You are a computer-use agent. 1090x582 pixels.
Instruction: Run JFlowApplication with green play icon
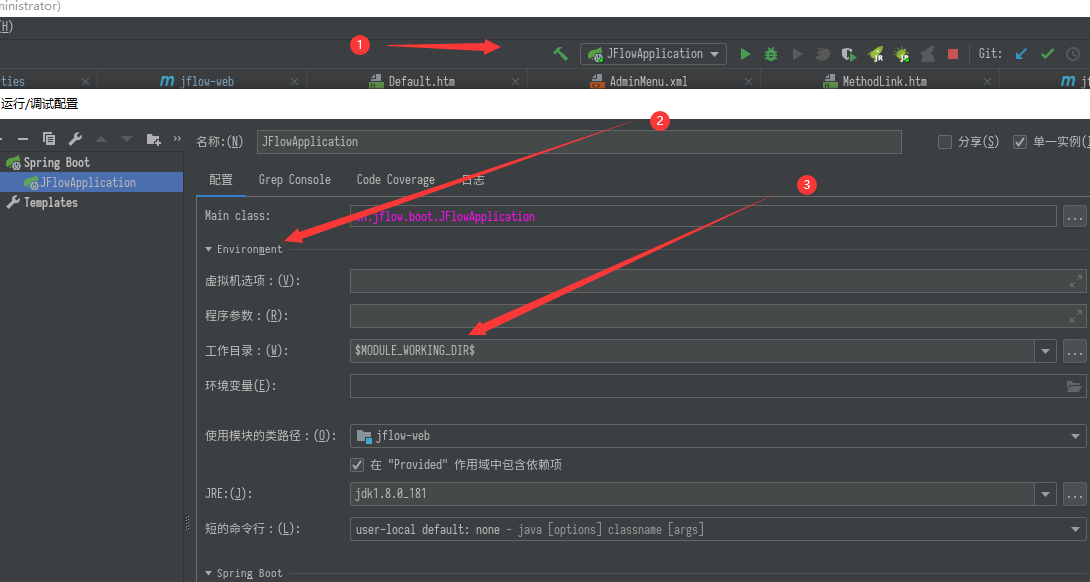[745, 54]
